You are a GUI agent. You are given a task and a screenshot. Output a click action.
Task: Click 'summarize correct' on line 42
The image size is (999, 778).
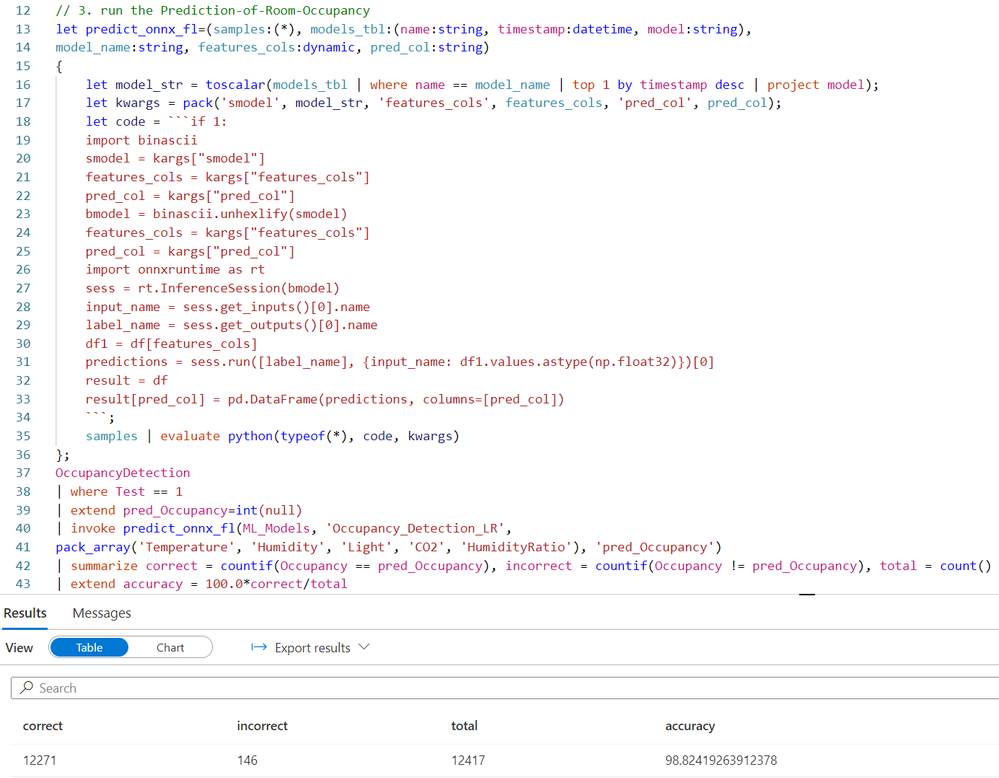click(x=134, y=566)
